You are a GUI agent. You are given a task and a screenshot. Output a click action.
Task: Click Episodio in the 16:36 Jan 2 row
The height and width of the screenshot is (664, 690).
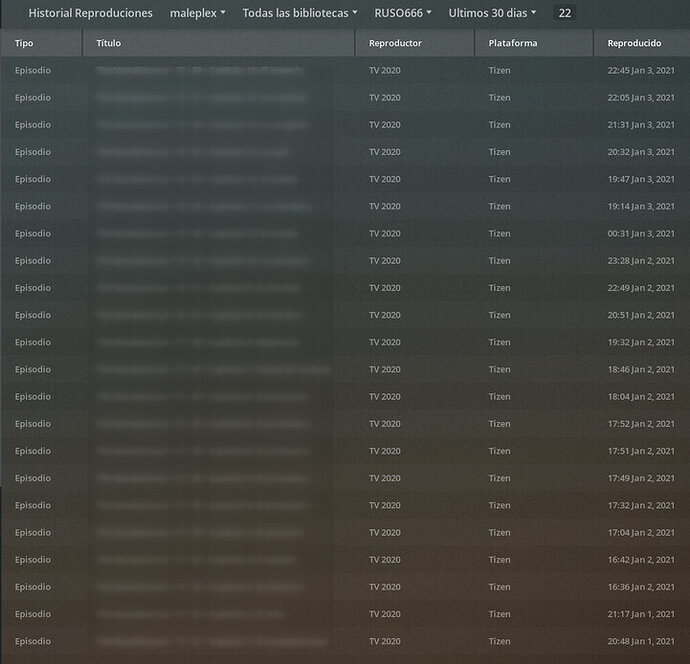[x=33, y=587]
